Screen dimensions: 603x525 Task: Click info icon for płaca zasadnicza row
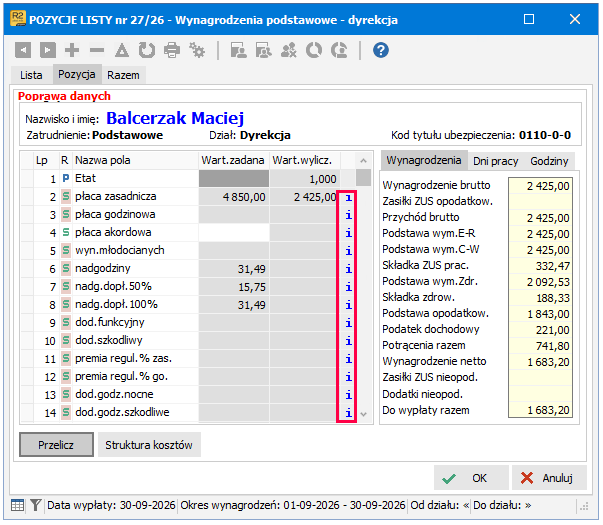[348, 198]
